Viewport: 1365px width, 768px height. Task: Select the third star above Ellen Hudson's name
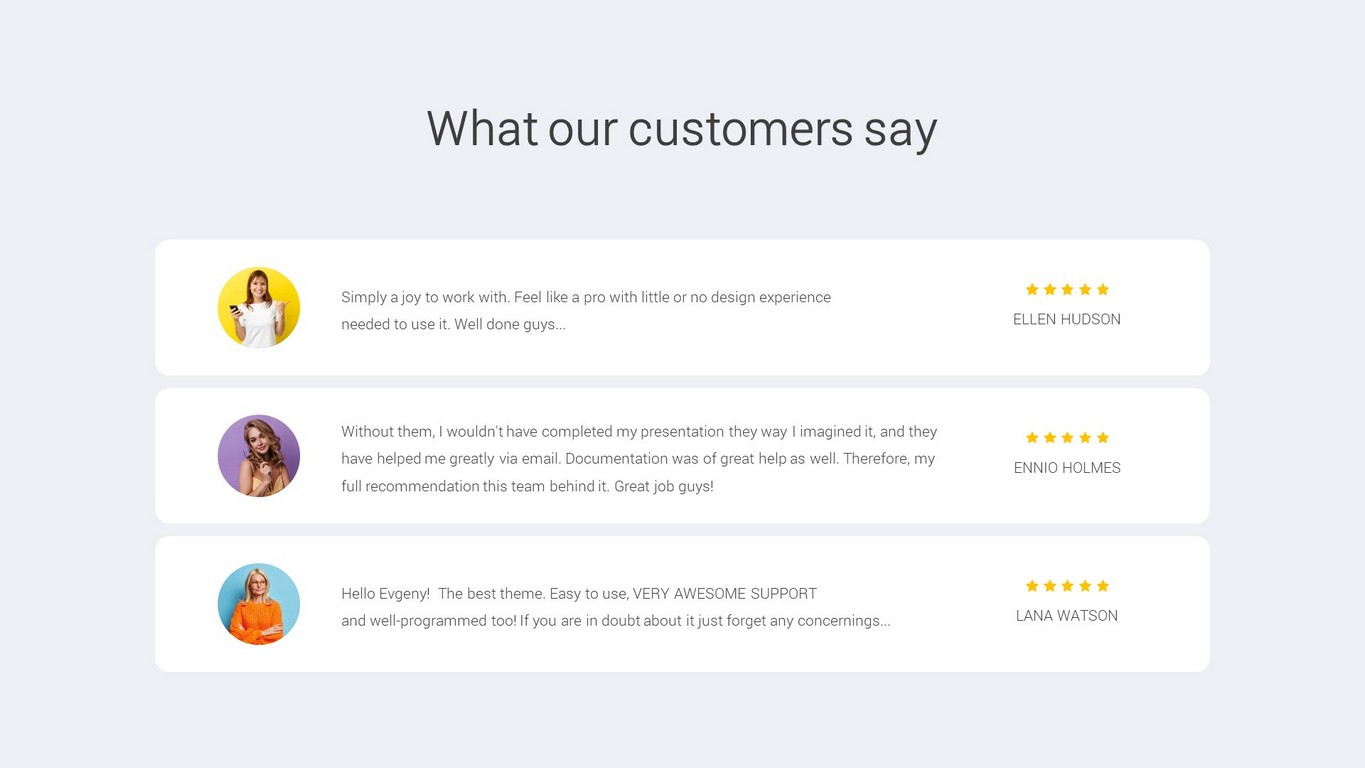(1067, 290)
